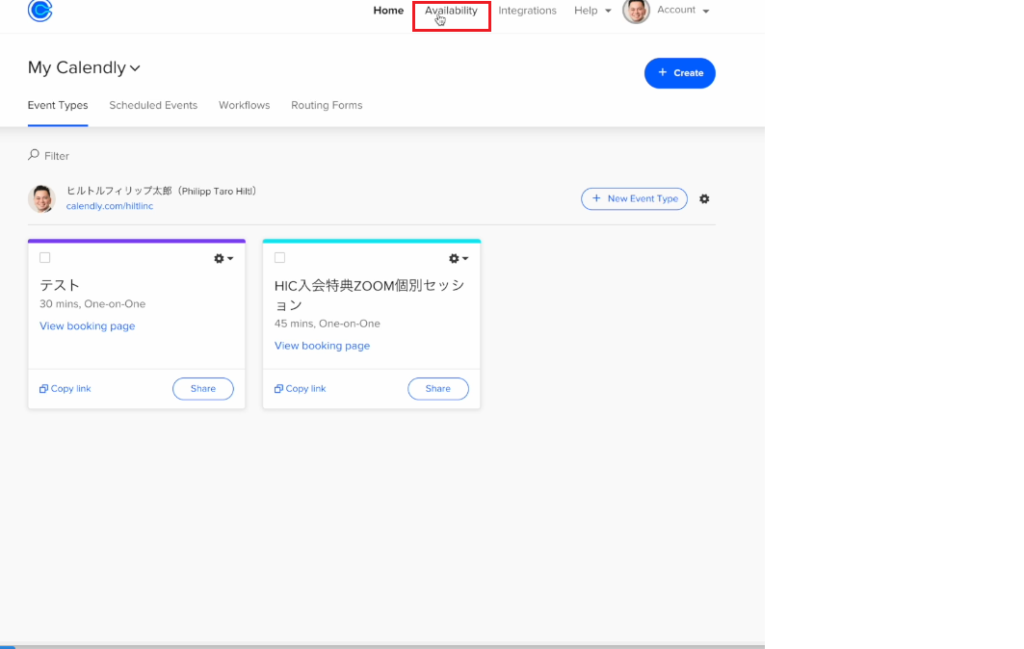Viewport: 1024px width, 649px height.
Task: Open gear menu on テスト event card
Action: 223,259
